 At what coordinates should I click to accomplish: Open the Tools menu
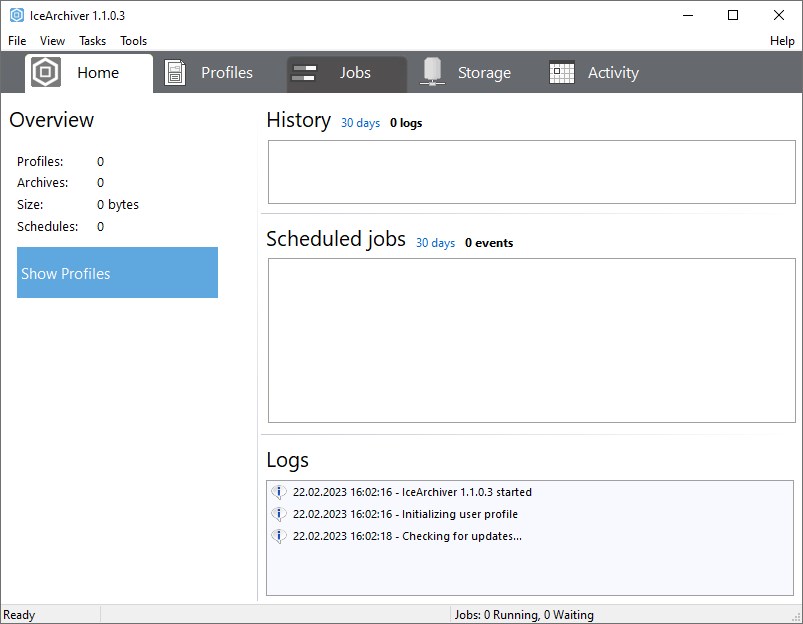(x=133, y=41)
